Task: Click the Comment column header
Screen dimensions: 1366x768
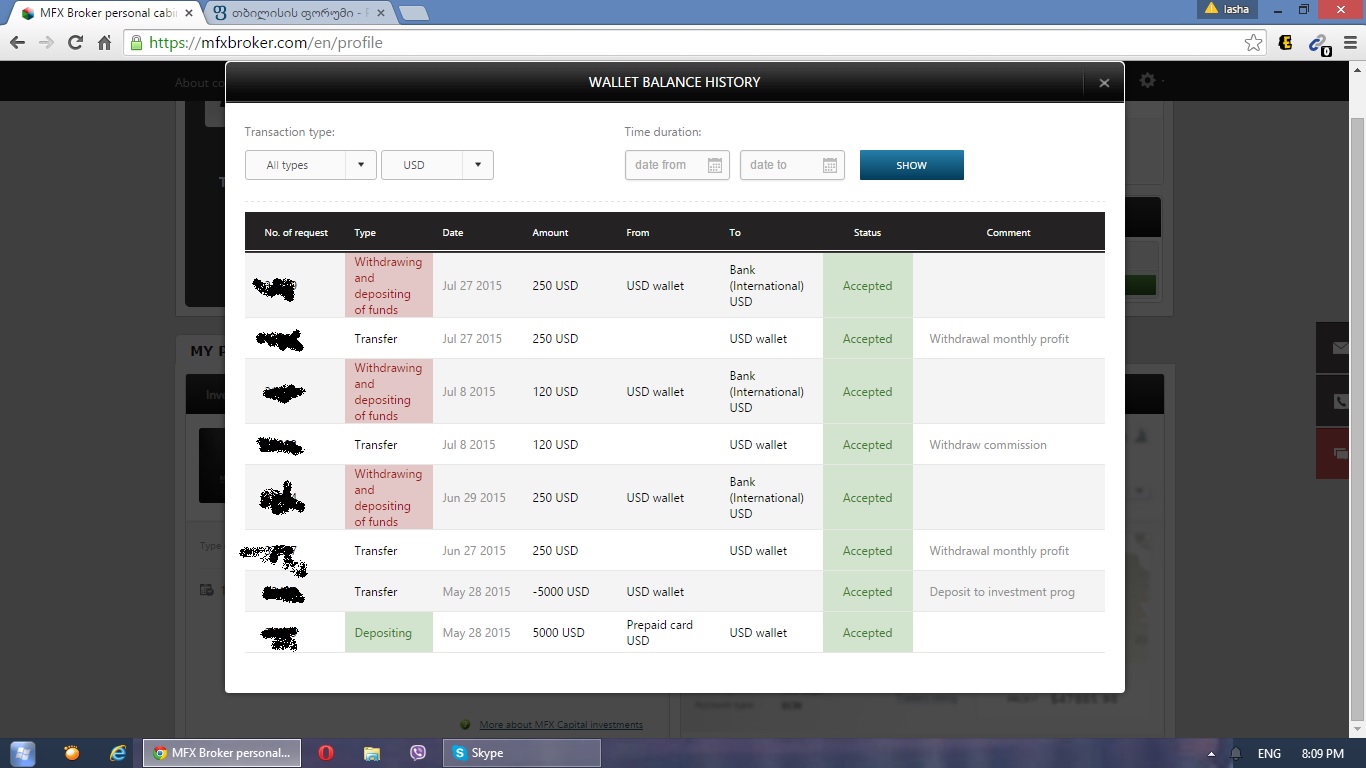Action: [x=1008, y=233]
